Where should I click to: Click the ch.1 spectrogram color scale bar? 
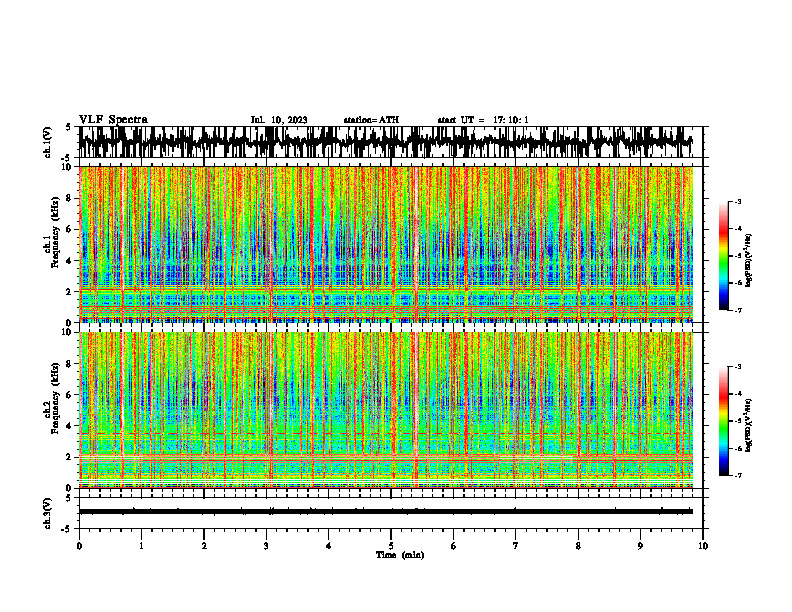723,255
